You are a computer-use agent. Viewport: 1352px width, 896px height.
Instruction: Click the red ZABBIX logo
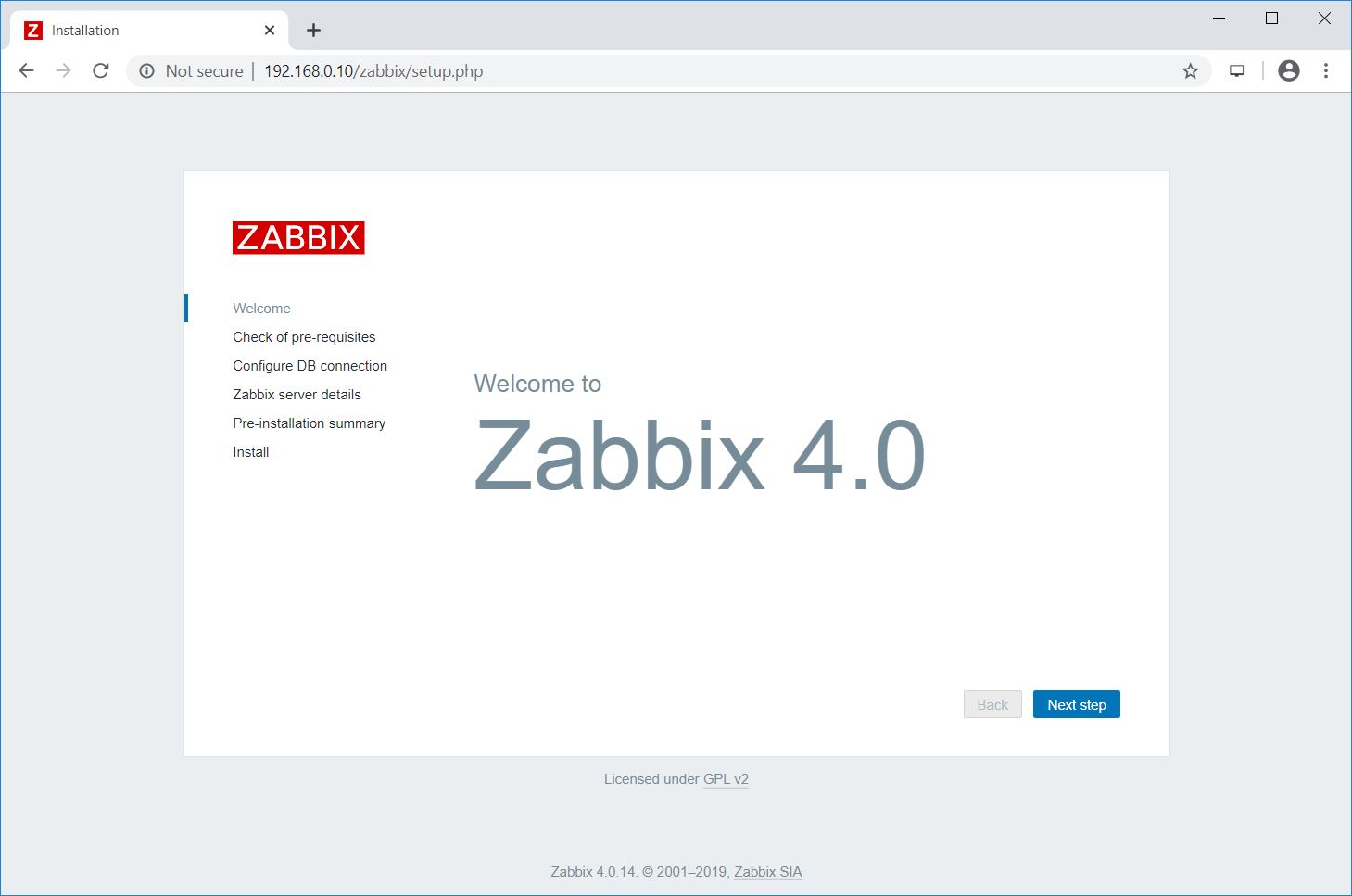pos(298,237)
